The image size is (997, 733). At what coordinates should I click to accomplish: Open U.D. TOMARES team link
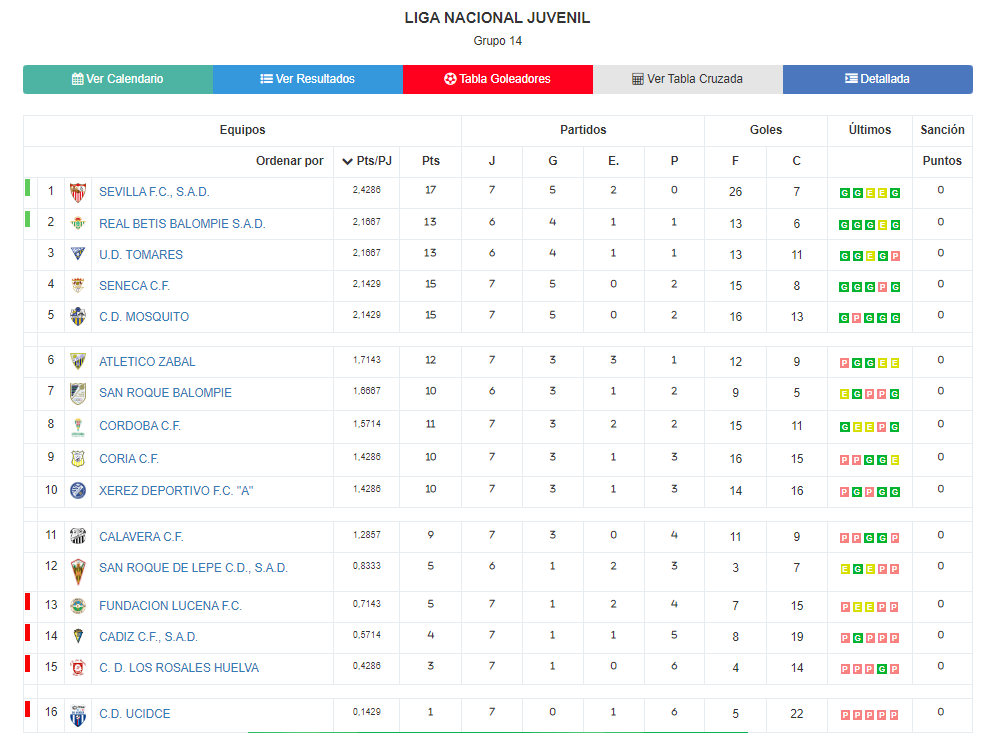[141, 255]
